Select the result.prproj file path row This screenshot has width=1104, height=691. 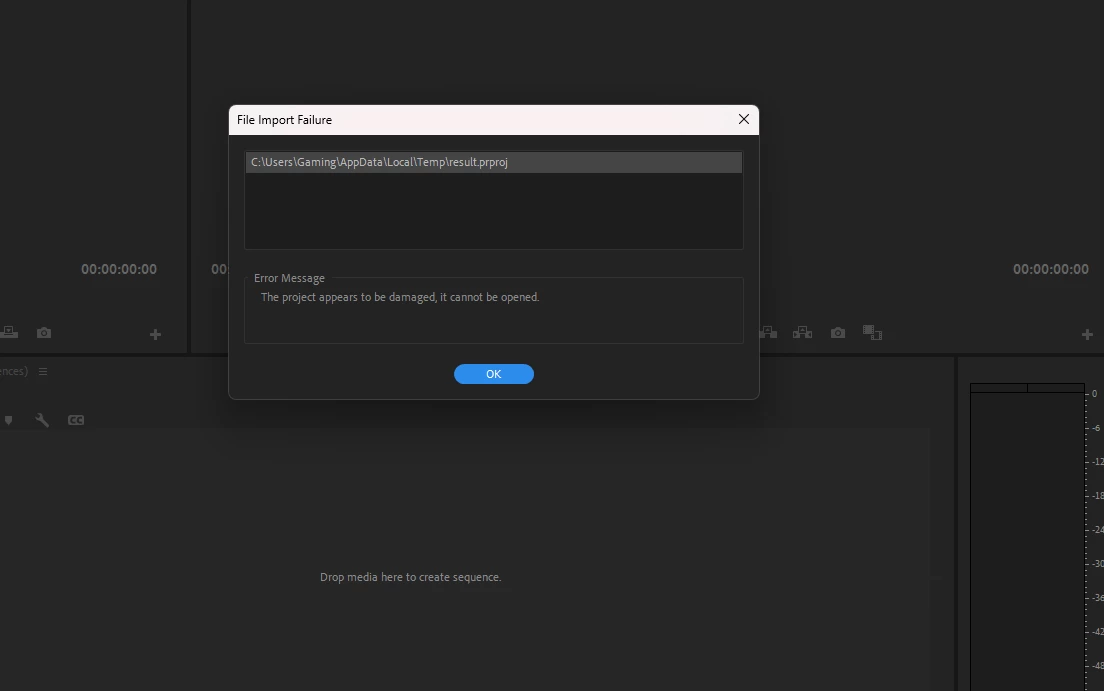point(494,162)
